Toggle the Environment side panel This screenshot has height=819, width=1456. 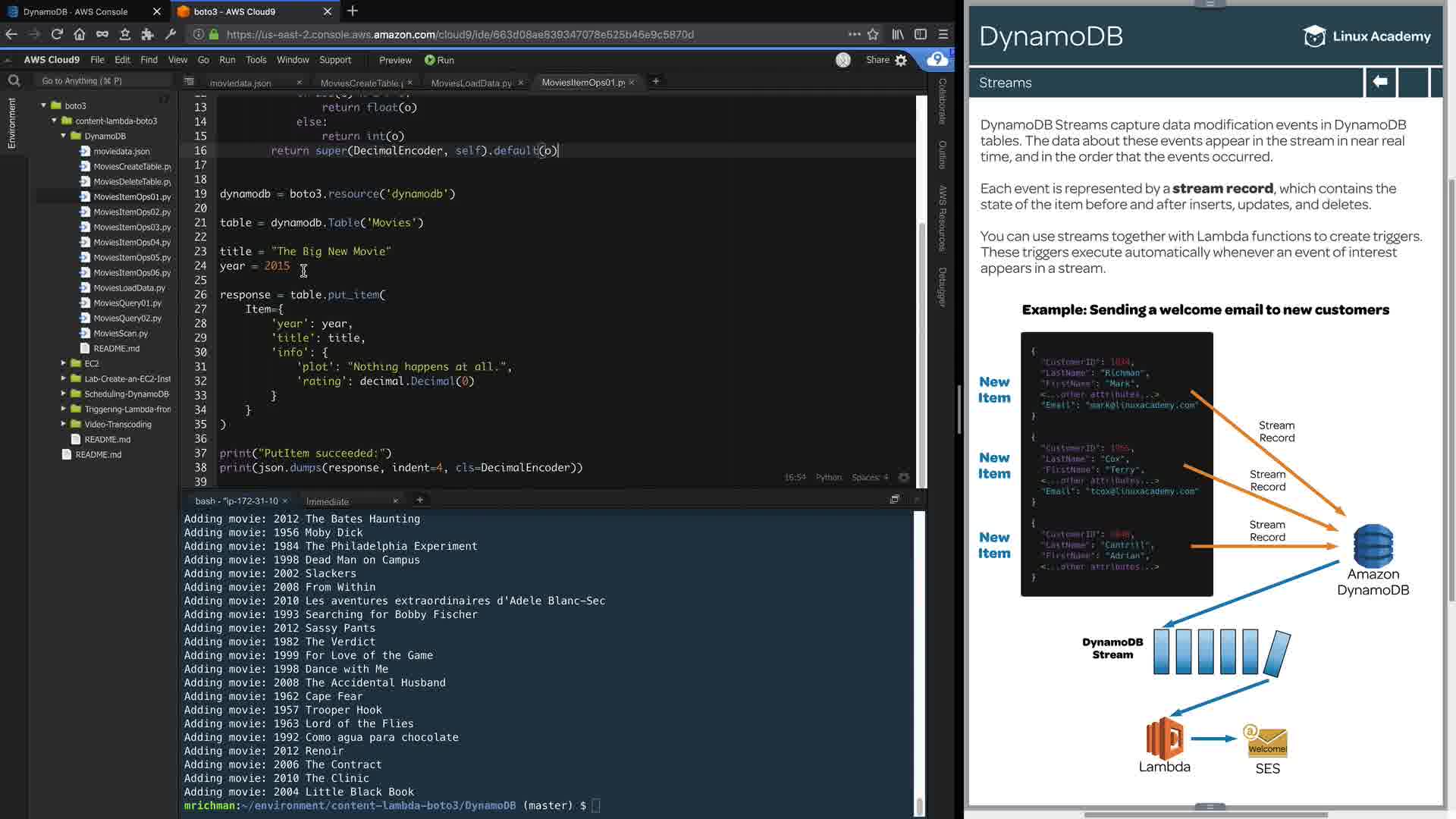(11, 123)
